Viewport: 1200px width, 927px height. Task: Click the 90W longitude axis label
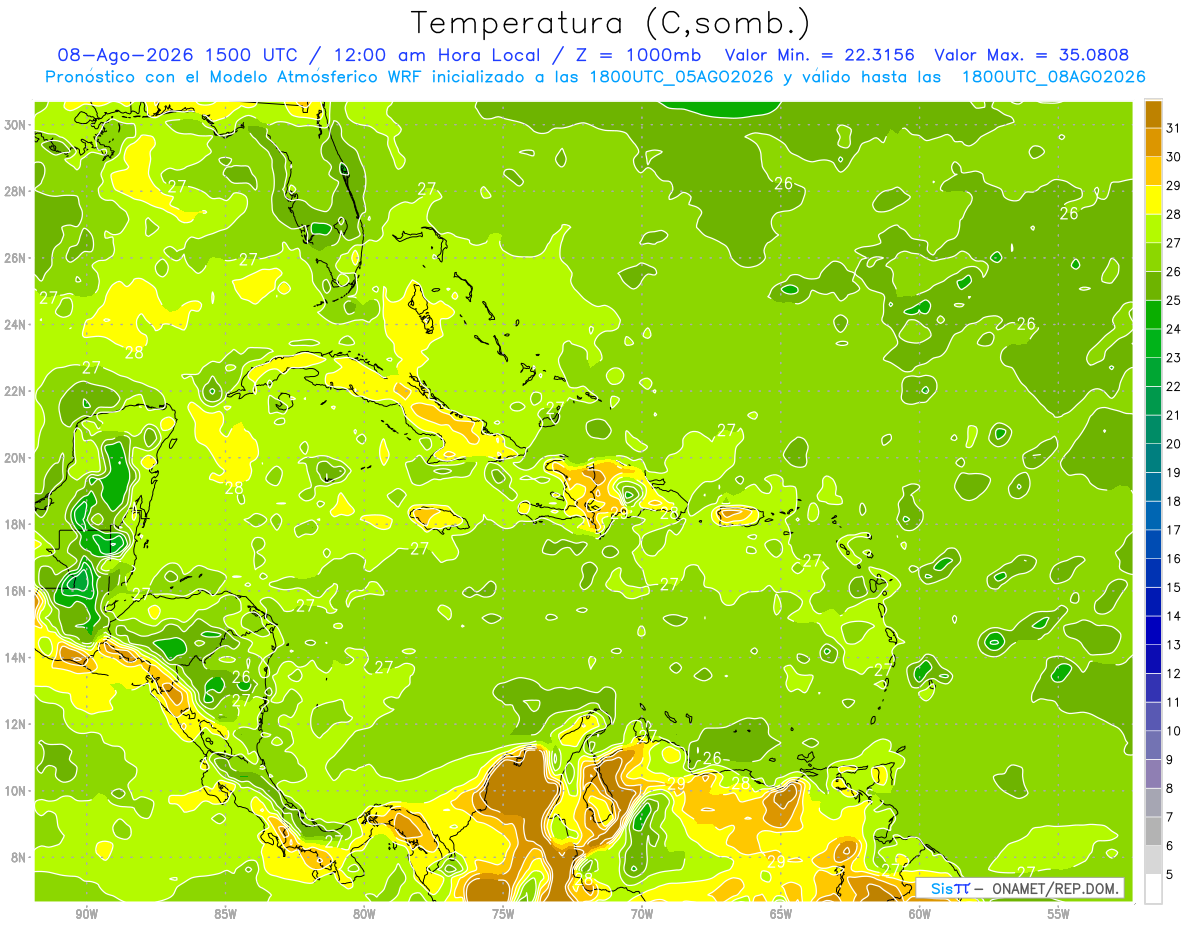(86, 913)
